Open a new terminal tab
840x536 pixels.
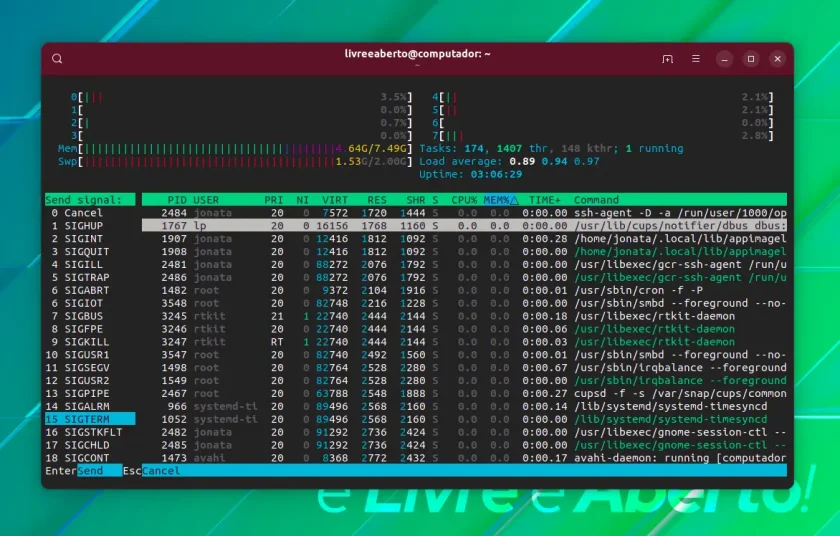(x=668, y=59)
